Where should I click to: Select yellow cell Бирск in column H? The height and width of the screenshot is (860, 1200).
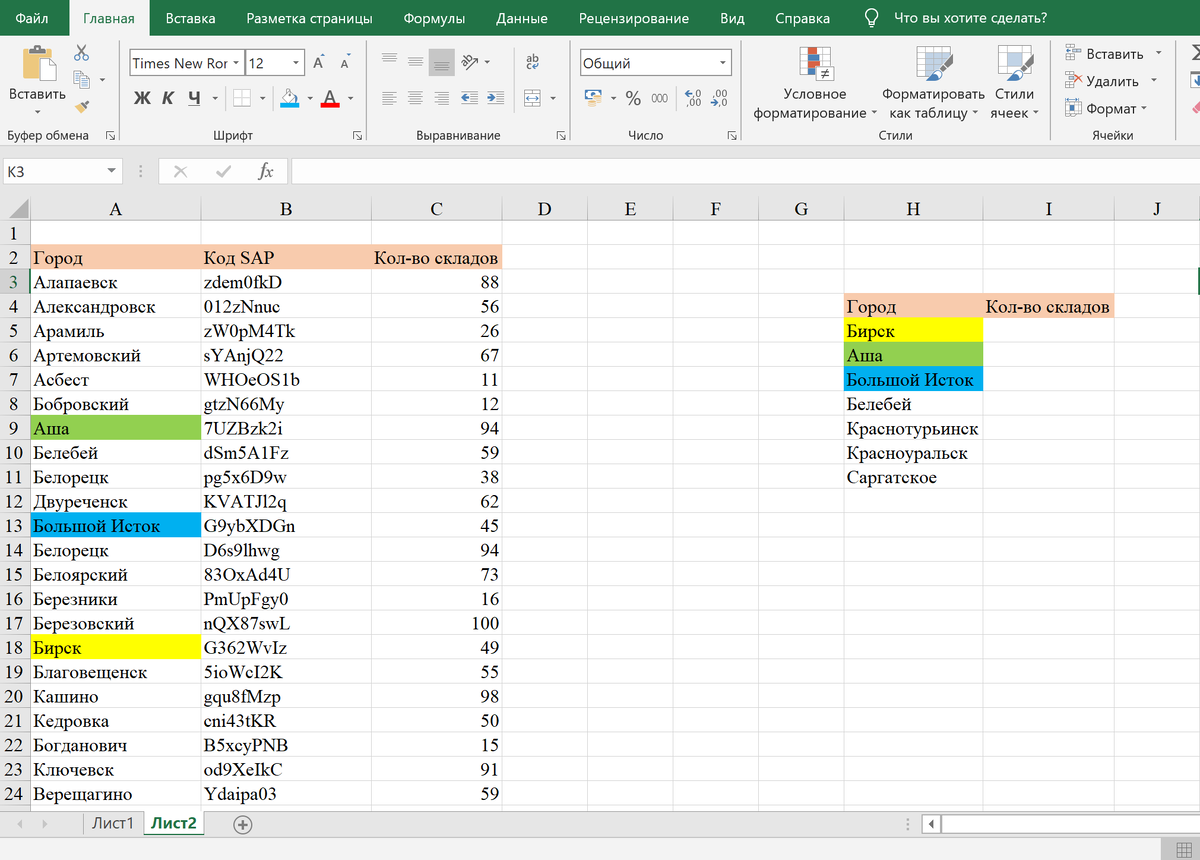[914, 331]
